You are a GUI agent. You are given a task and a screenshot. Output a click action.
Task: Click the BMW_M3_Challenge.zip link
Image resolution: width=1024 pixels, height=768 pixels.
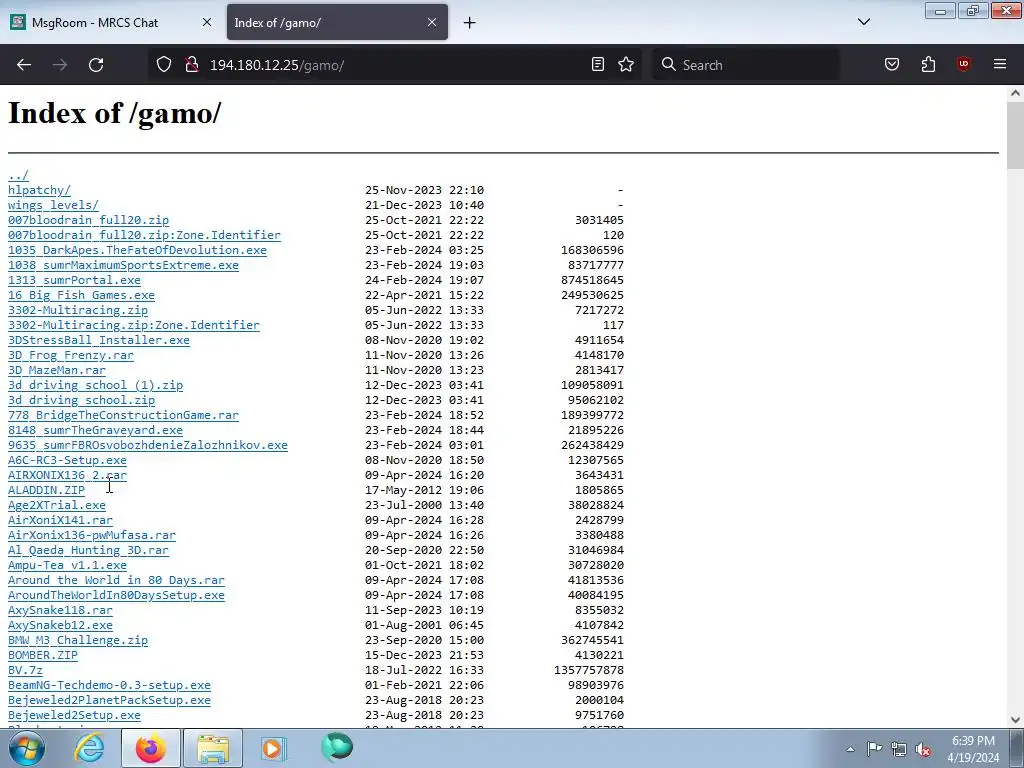(78, 641)
